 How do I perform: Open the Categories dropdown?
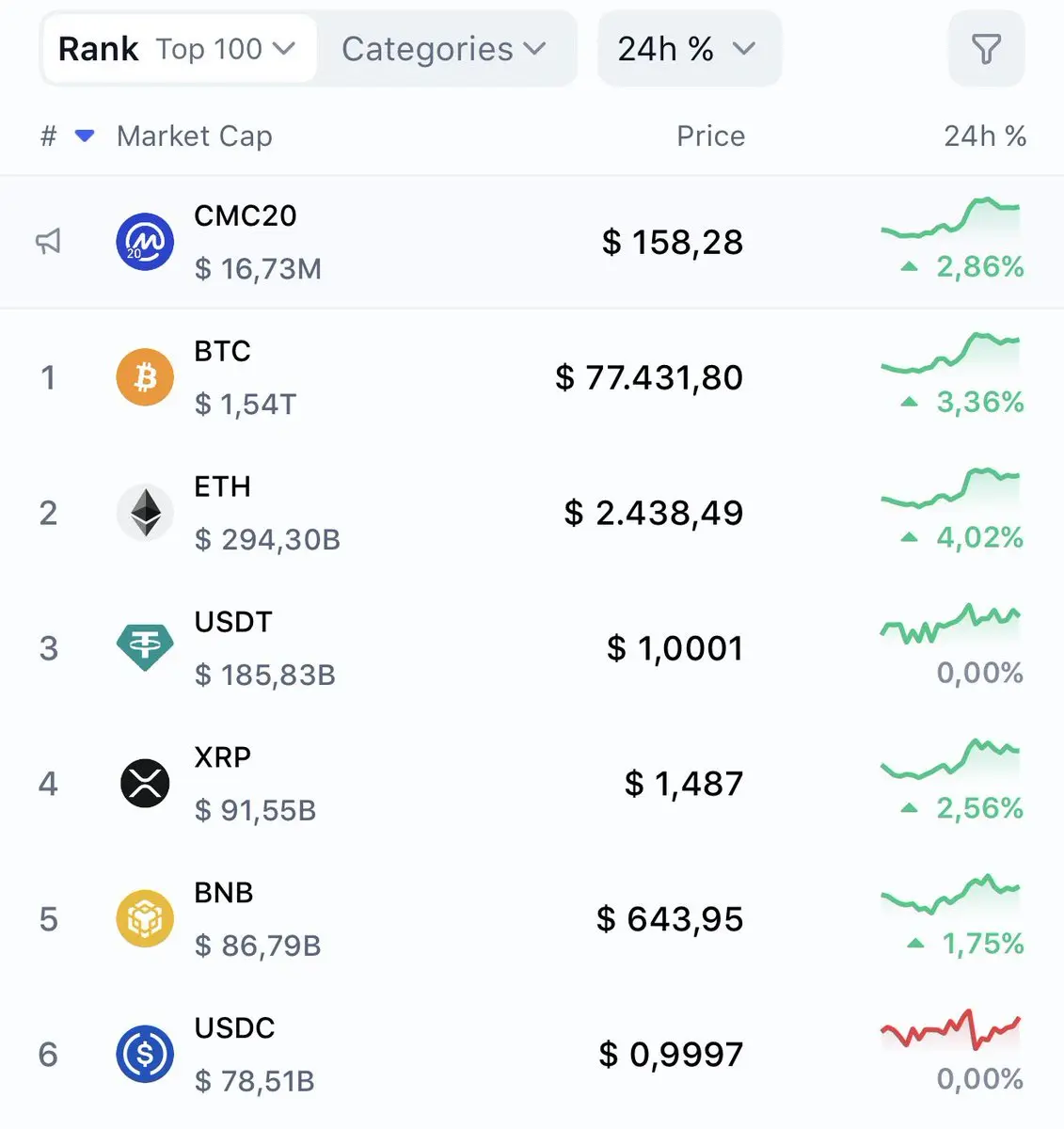444,49
